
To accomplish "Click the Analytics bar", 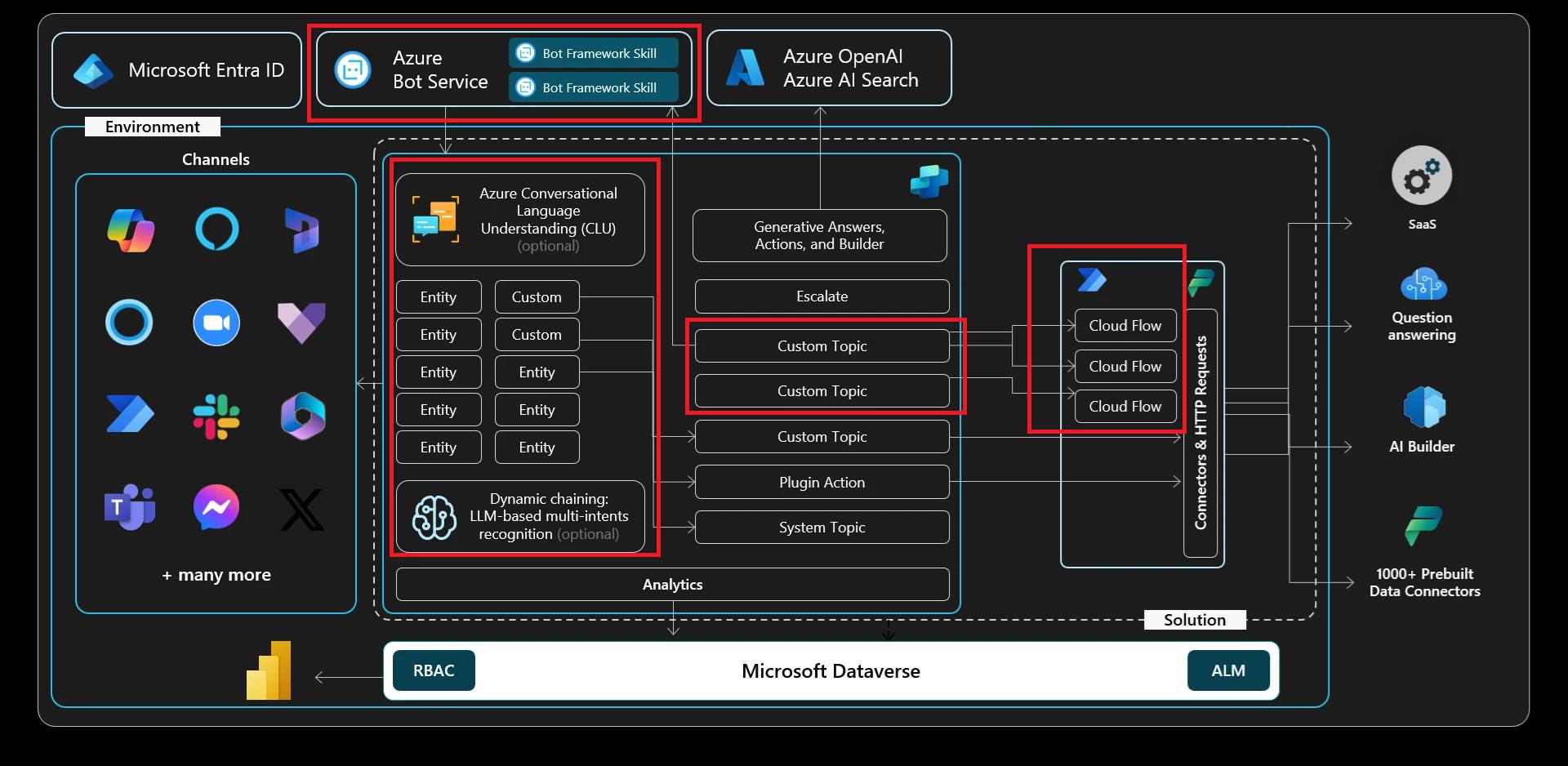I will [672, 584].
